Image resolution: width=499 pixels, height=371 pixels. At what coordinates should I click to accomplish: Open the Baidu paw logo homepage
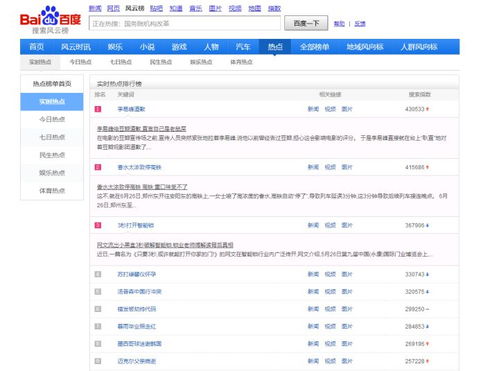(x=50, y=19)
